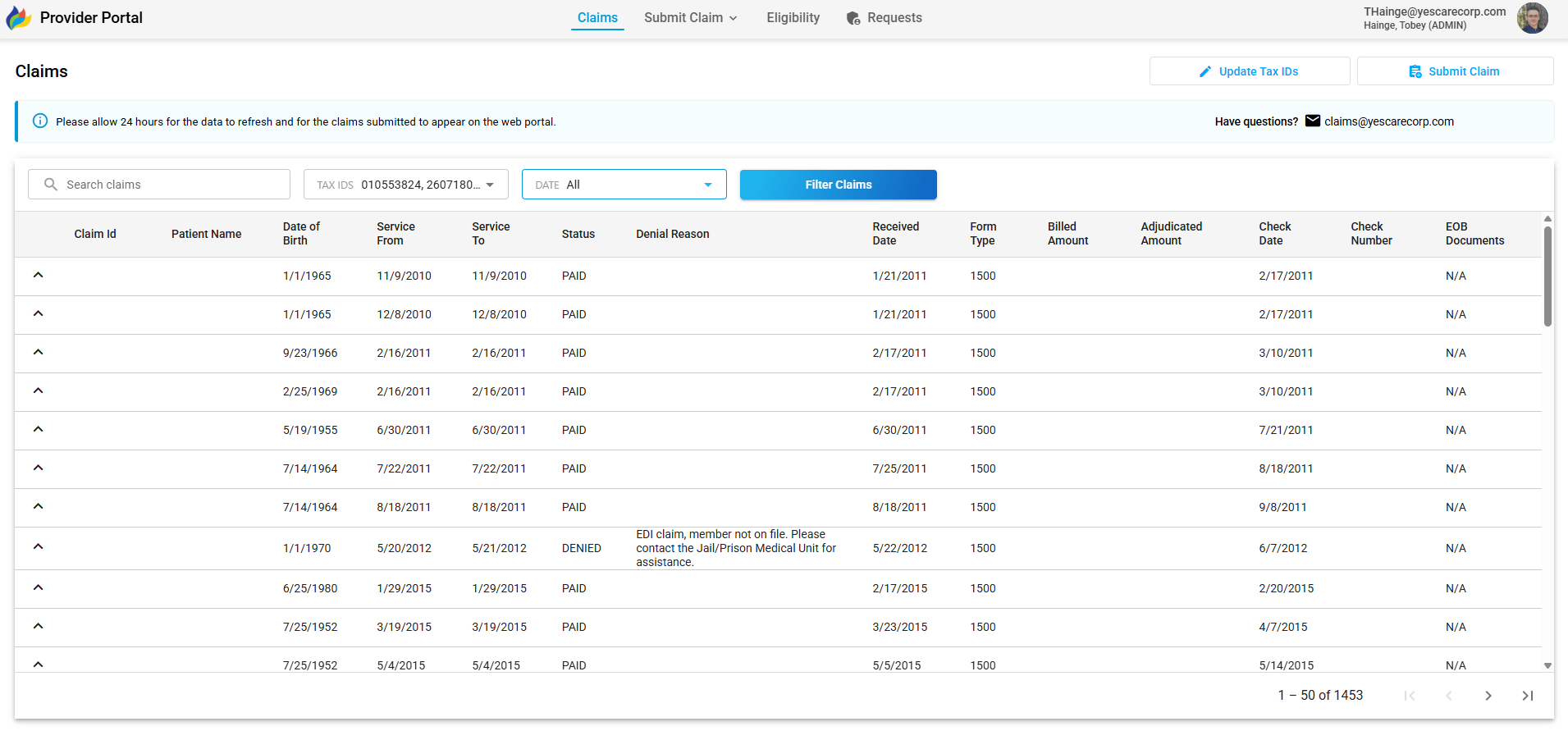1568x740 pixels.
Task: Collapse the row with service date 7/22/2011
Action: tap(38, 468)
